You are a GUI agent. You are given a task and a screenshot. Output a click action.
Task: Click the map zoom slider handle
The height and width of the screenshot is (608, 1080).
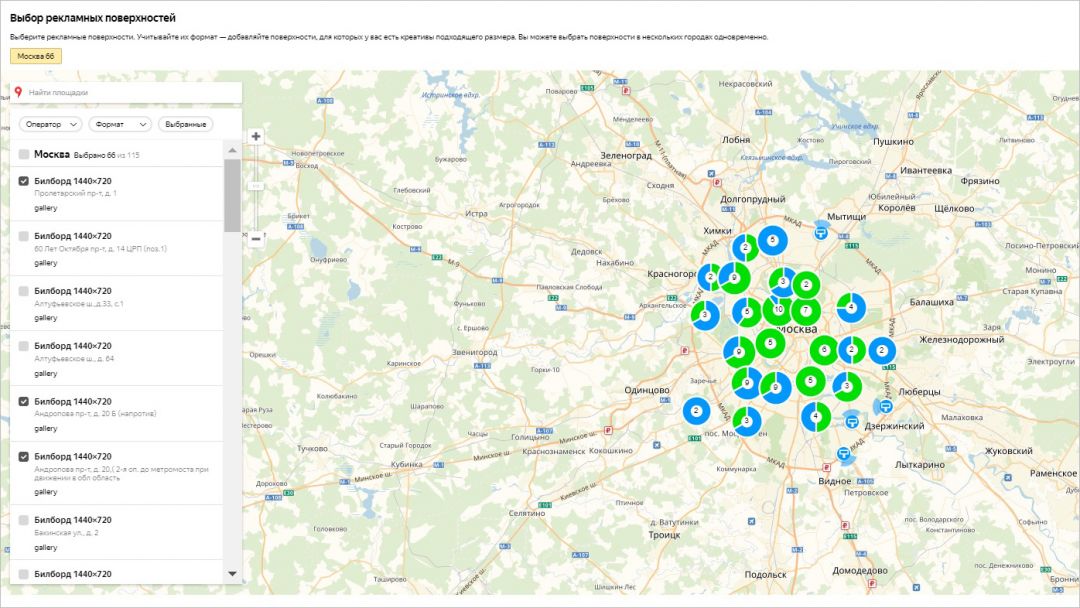pos(256,186)
